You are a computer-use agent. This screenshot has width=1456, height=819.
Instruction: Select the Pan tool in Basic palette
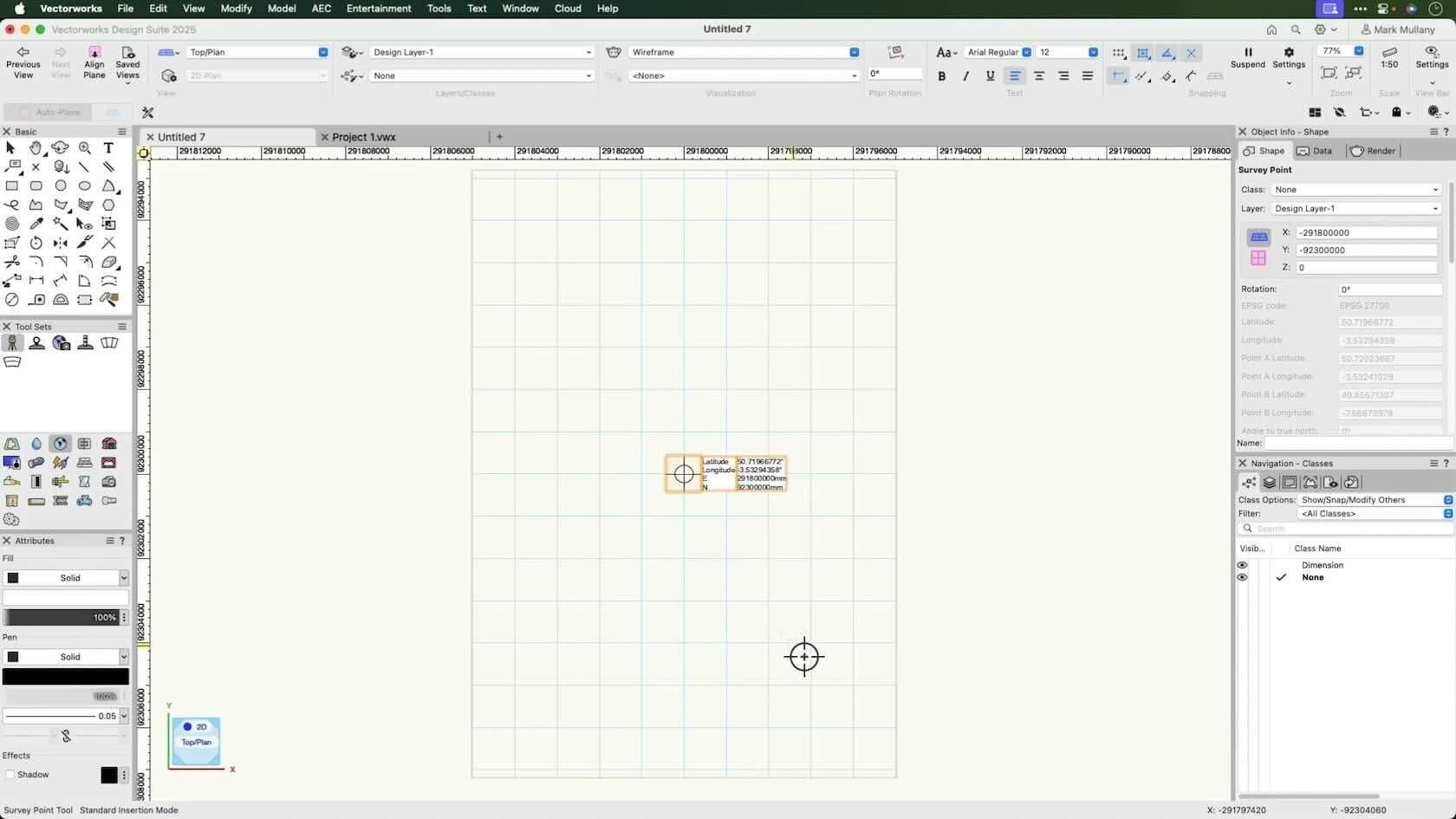tap(36, 148)
